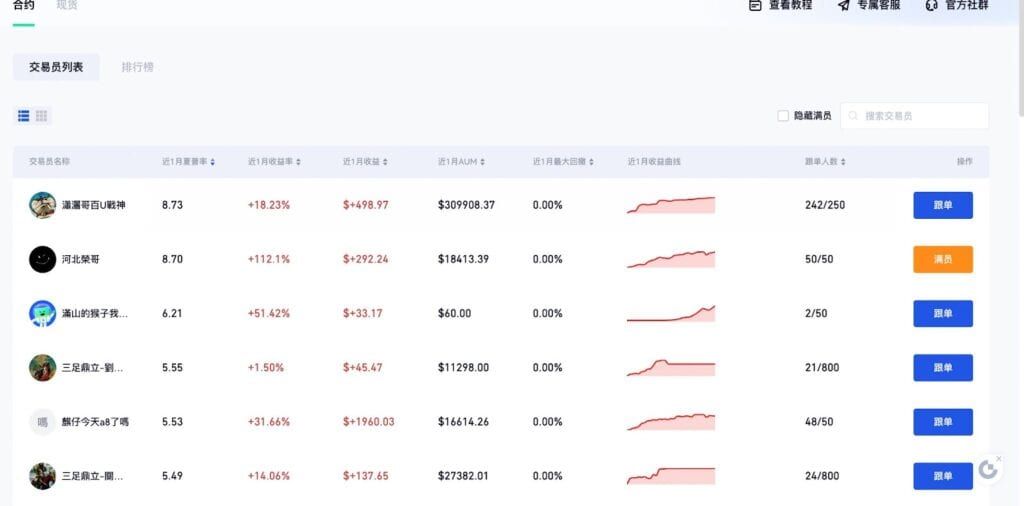
Task: Open 飄仔今天a8了嗎 profit curve chart
Action: (671, 422)
